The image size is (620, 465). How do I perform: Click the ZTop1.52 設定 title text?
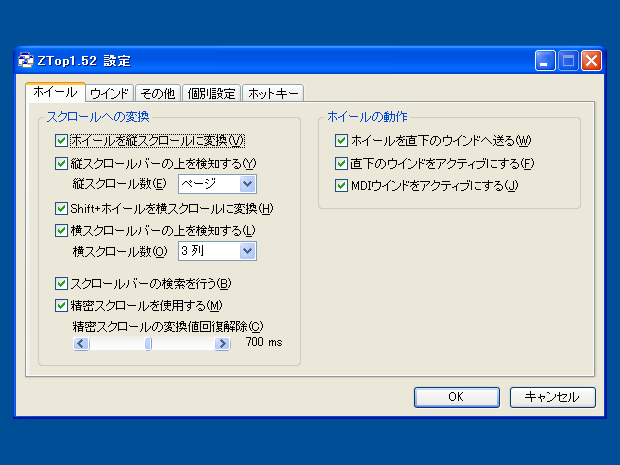click(84, 61)
